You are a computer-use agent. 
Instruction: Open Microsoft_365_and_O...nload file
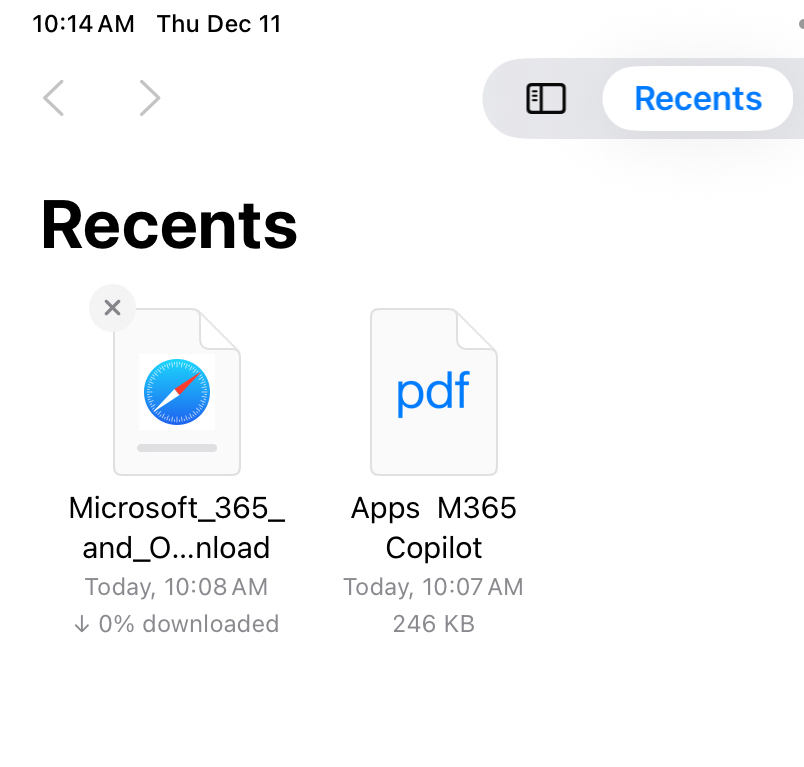click(x=177, y=528)
